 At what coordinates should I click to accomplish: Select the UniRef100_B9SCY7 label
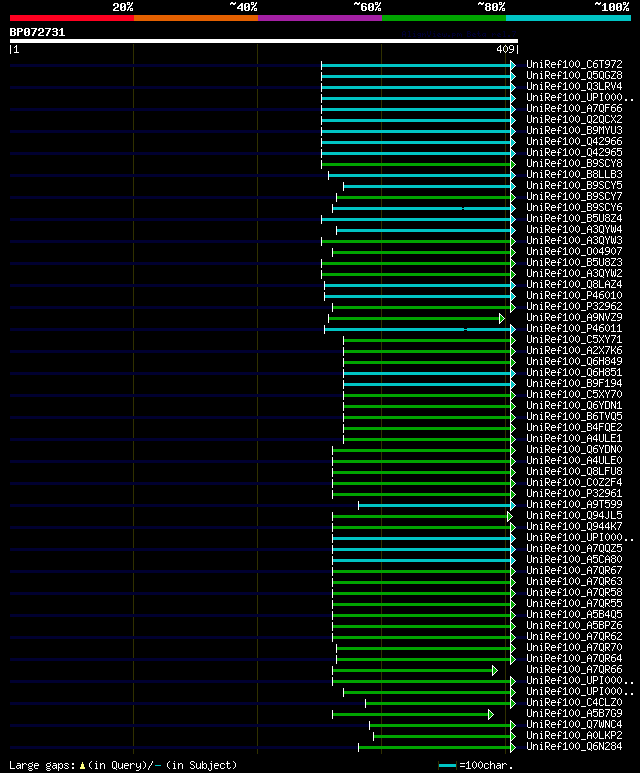point(574,196)
